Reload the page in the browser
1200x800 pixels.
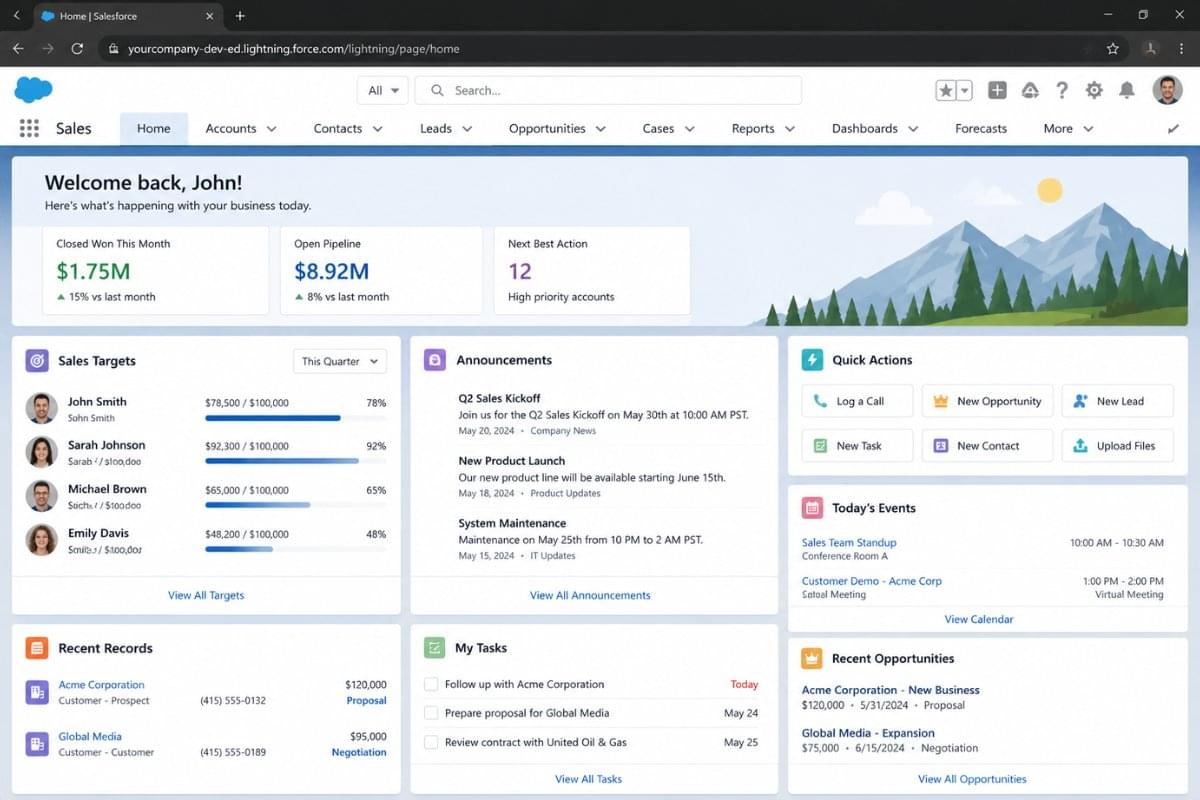pyautogui.click(x=77, y=48)
